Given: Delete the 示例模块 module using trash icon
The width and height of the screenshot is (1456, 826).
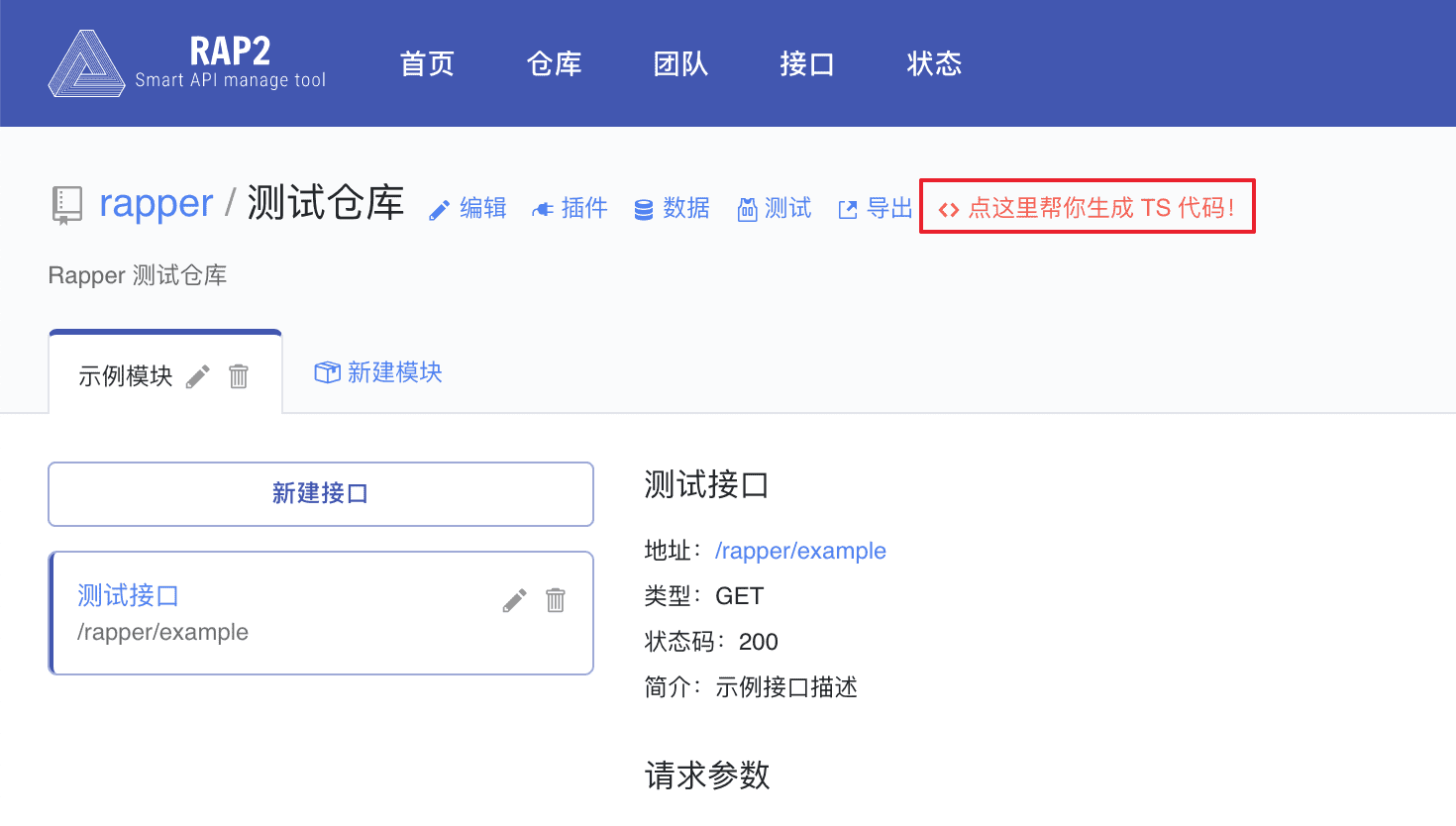Looking at the screenshot, I should click(x=239, y=376).
